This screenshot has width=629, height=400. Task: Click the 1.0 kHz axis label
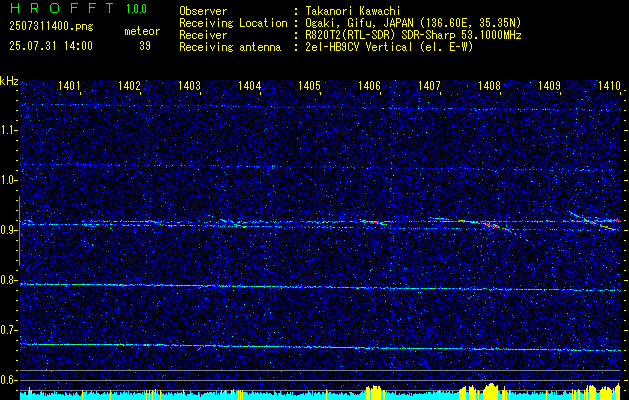[9, 181]
